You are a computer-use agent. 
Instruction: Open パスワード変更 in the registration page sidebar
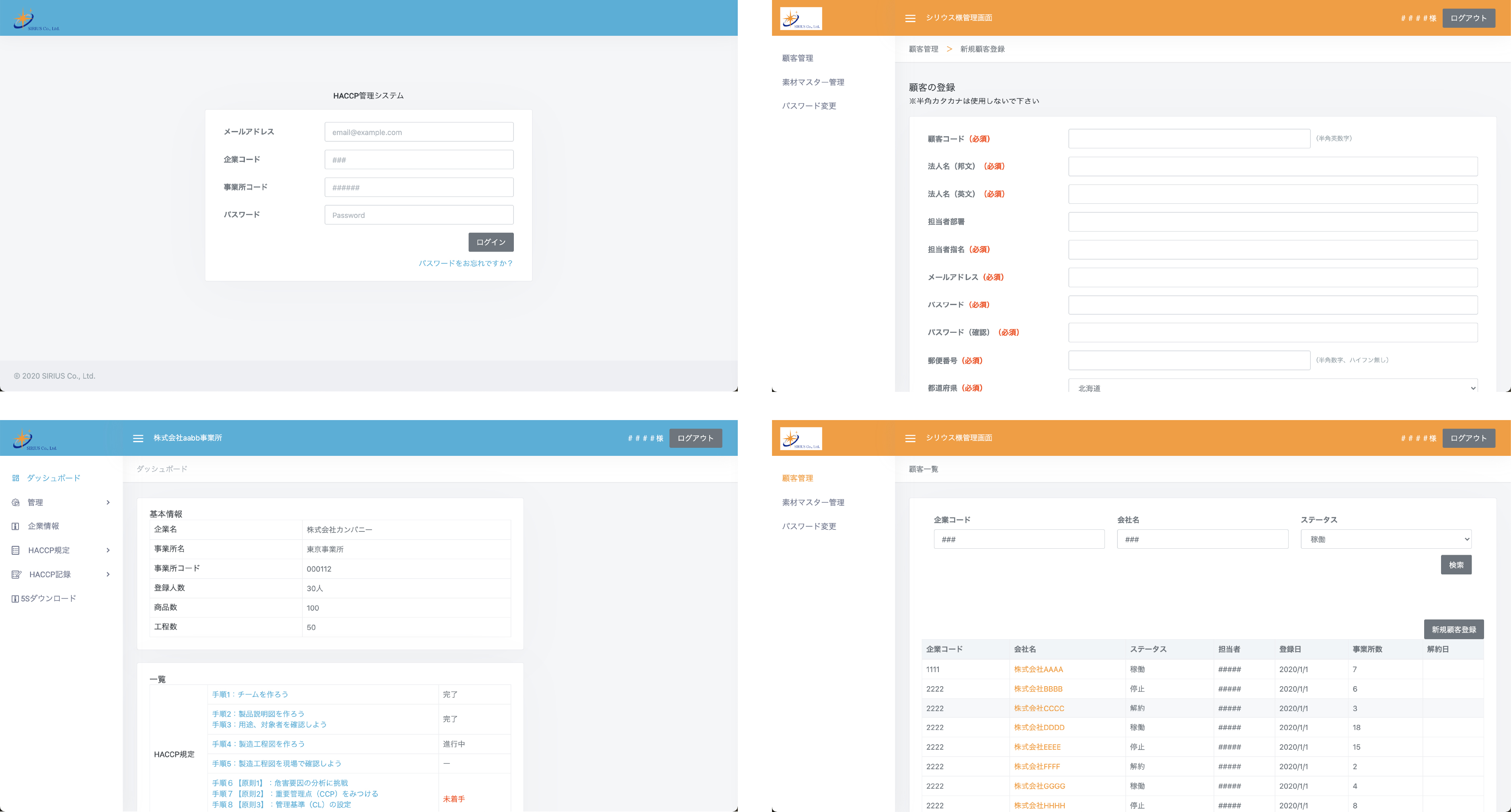click(x=809, y=106)
